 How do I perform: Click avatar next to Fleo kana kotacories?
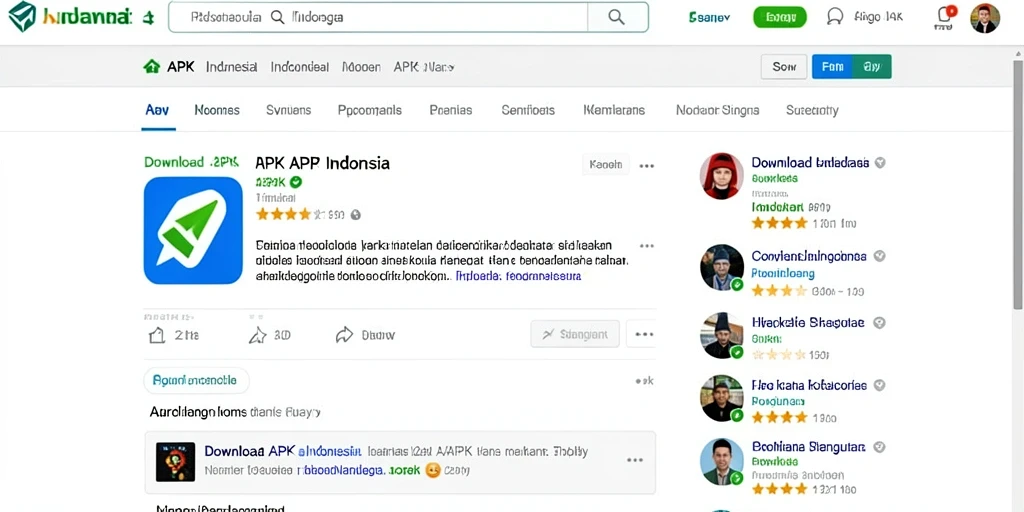pos(722,398)
